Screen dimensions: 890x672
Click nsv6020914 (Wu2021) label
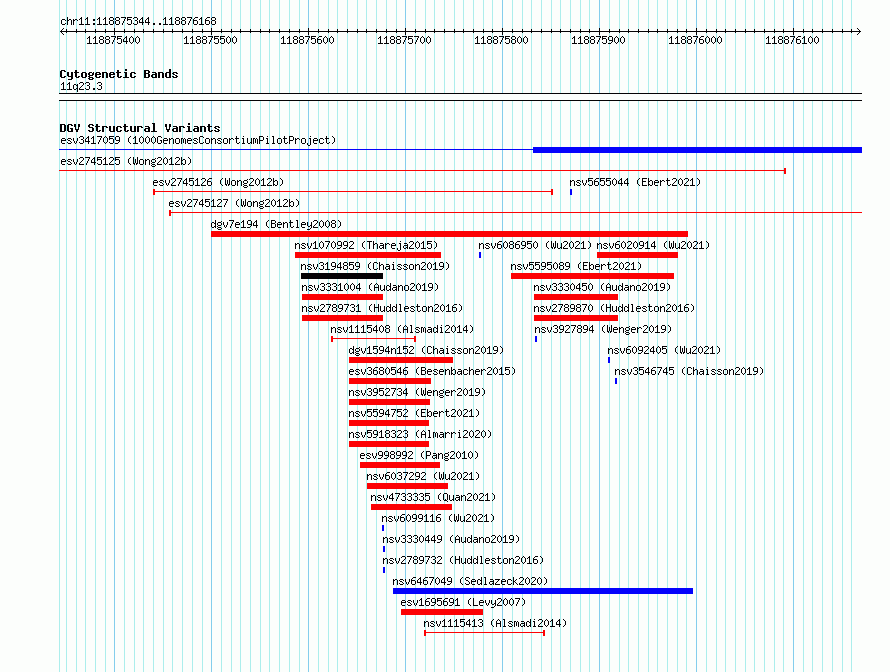coord(653,245)
